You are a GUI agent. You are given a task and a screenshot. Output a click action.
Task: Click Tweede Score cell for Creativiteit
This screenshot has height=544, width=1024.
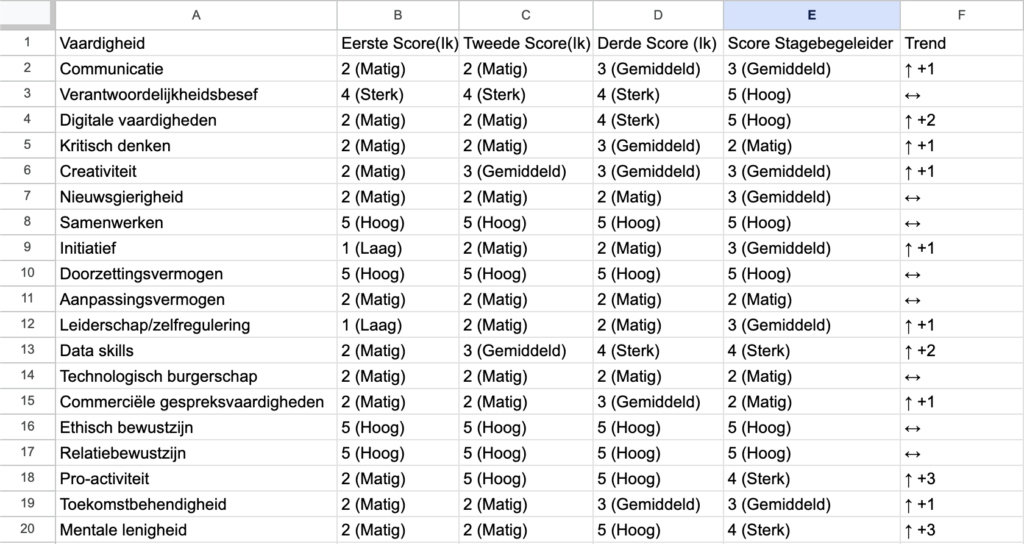(x=526, y=171)
